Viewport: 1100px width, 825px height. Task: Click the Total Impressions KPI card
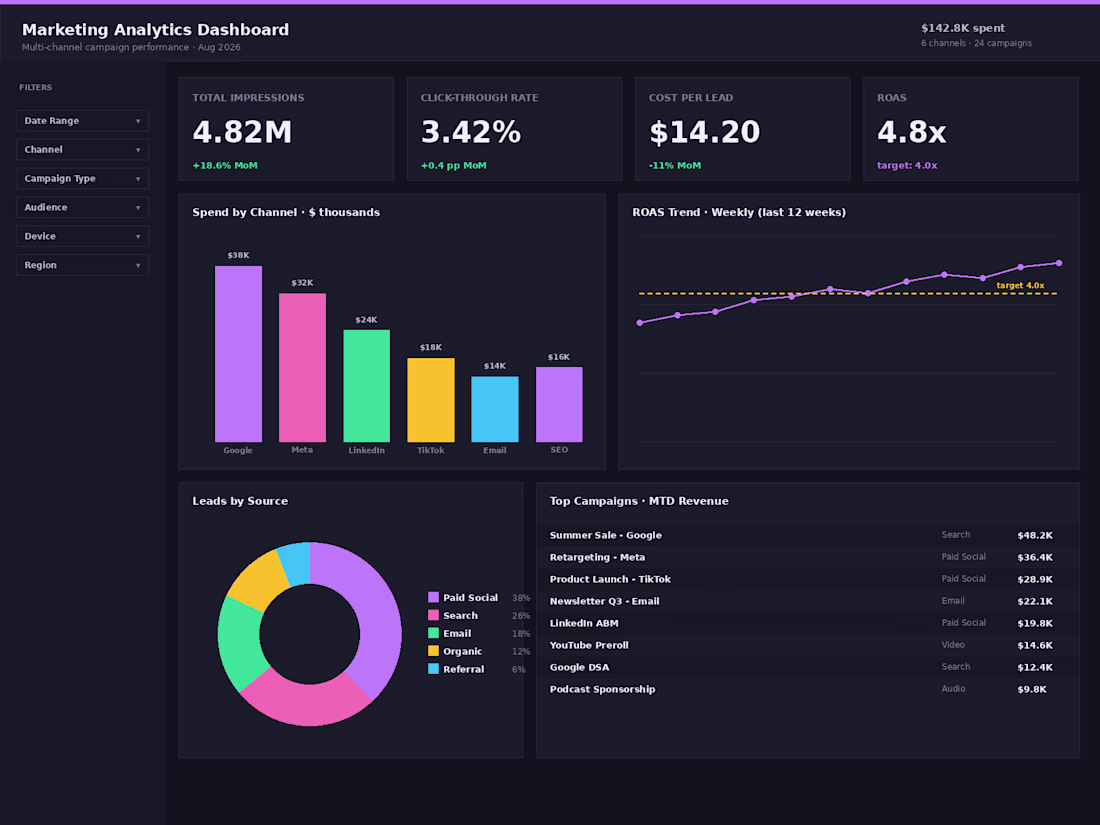[x=286, y=129]
